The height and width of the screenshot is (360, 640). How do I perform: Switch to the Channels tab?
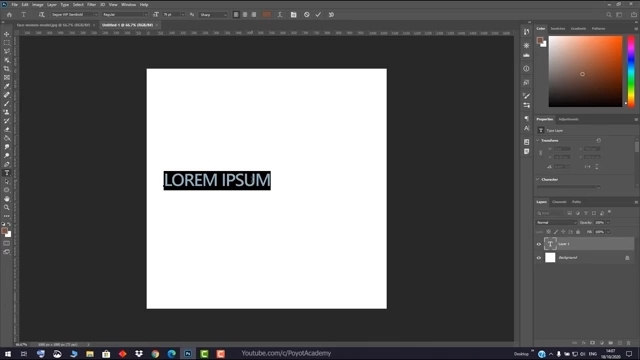click(x=559, y=202)
